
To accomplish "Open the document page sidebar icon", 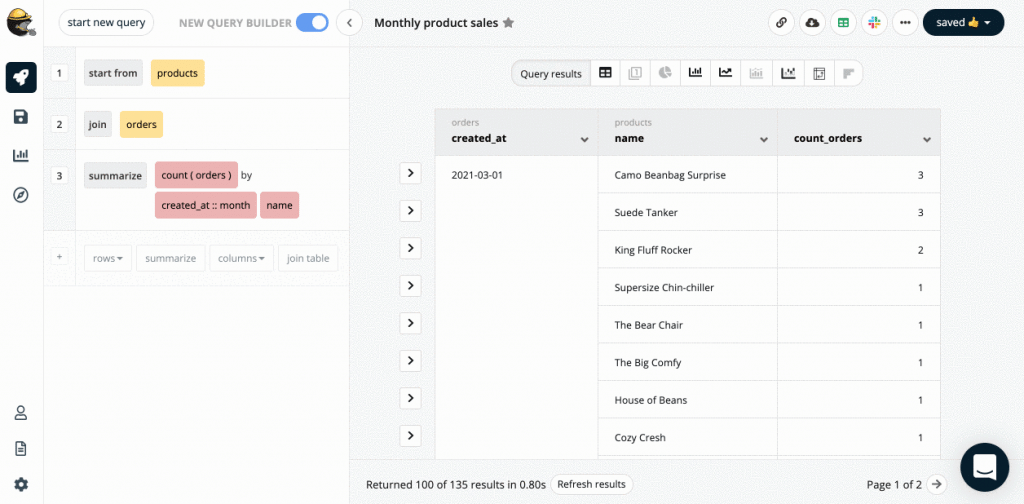I will pos(21,449).
